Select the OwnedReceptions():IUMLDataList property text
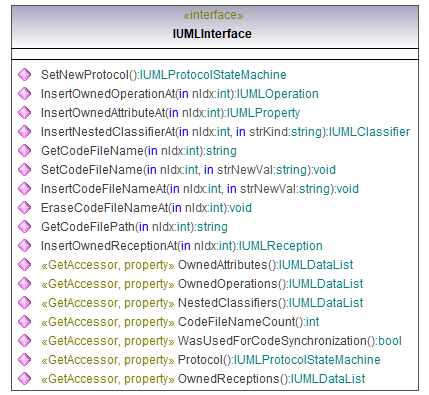 click(x=272, y=379)
